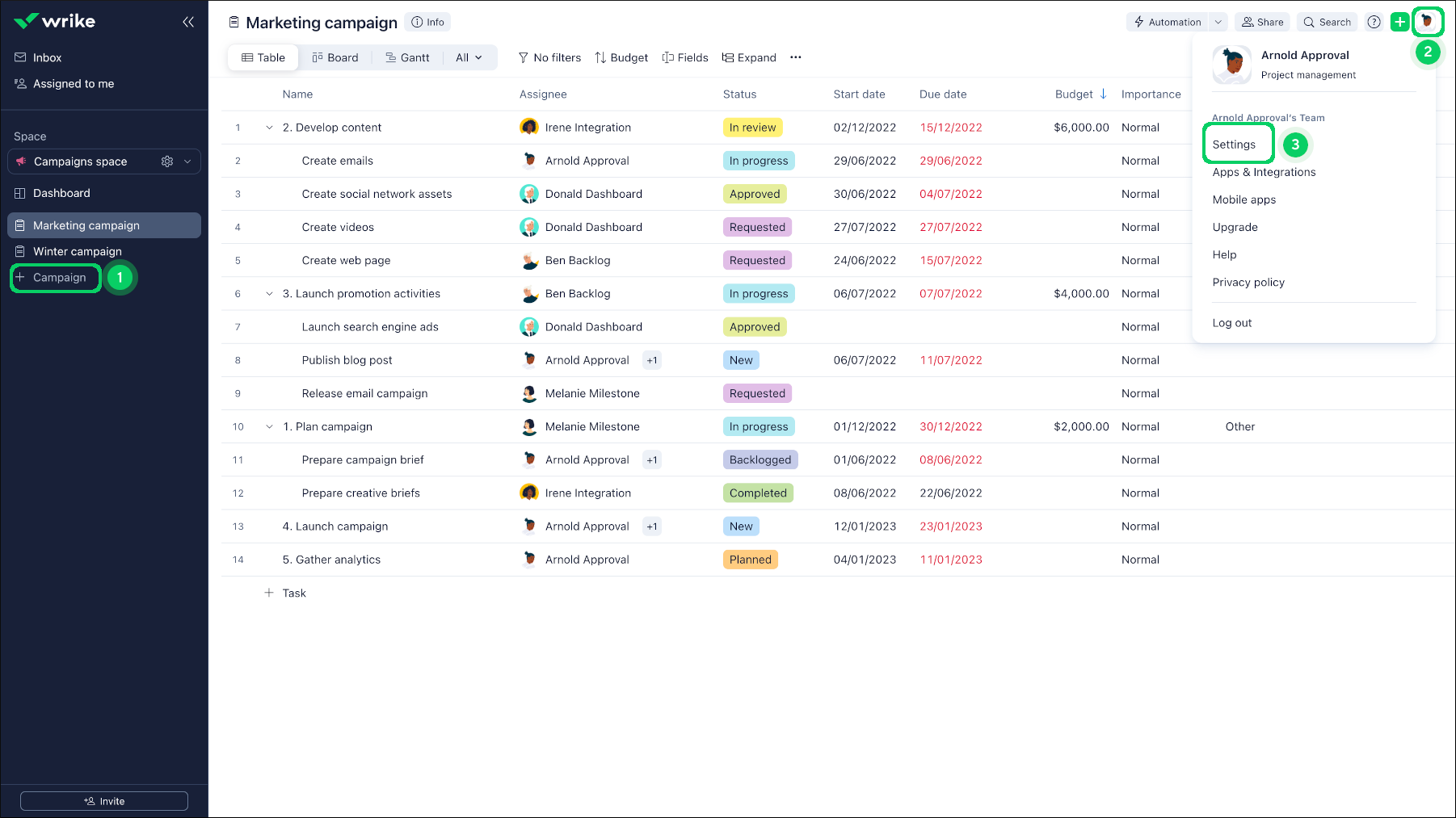This screenshot has width=1456, height=818.
Task: Open Create social network assets task
Action: click(377, 194)
